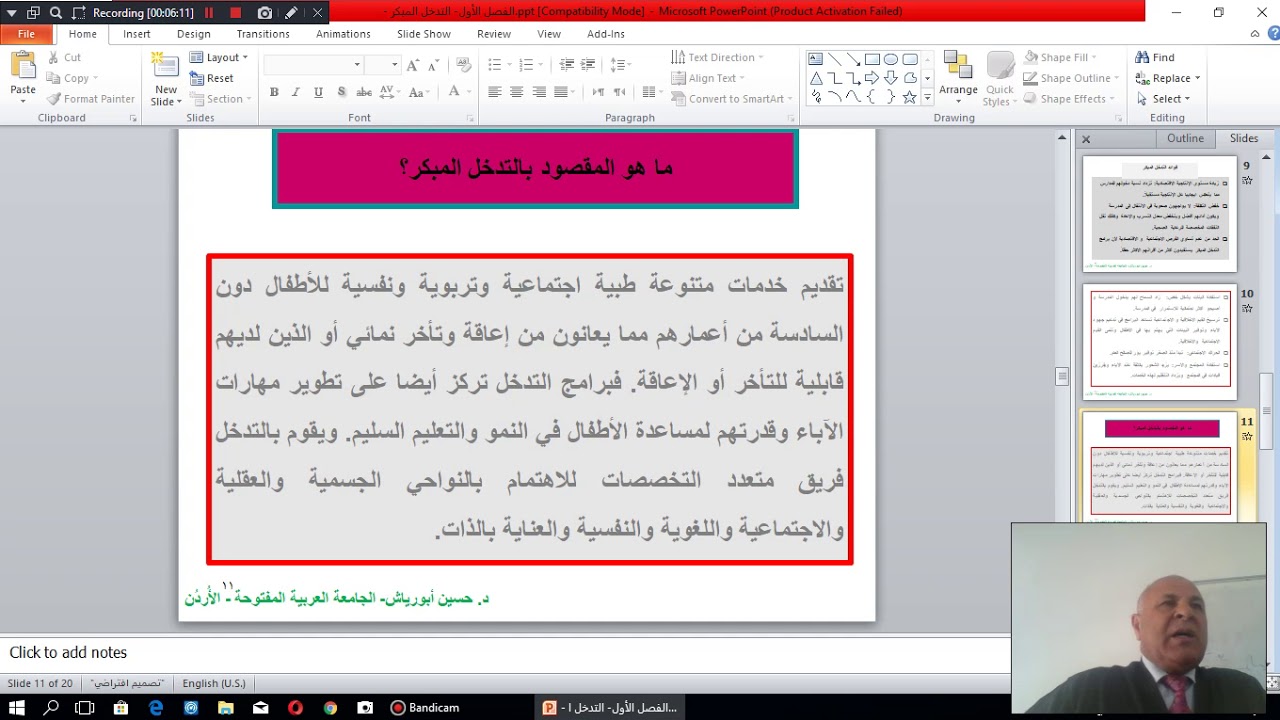Viewport: 1280px width, 720px height.
Task: Open the line spacing options
Action: coord(622,65)
